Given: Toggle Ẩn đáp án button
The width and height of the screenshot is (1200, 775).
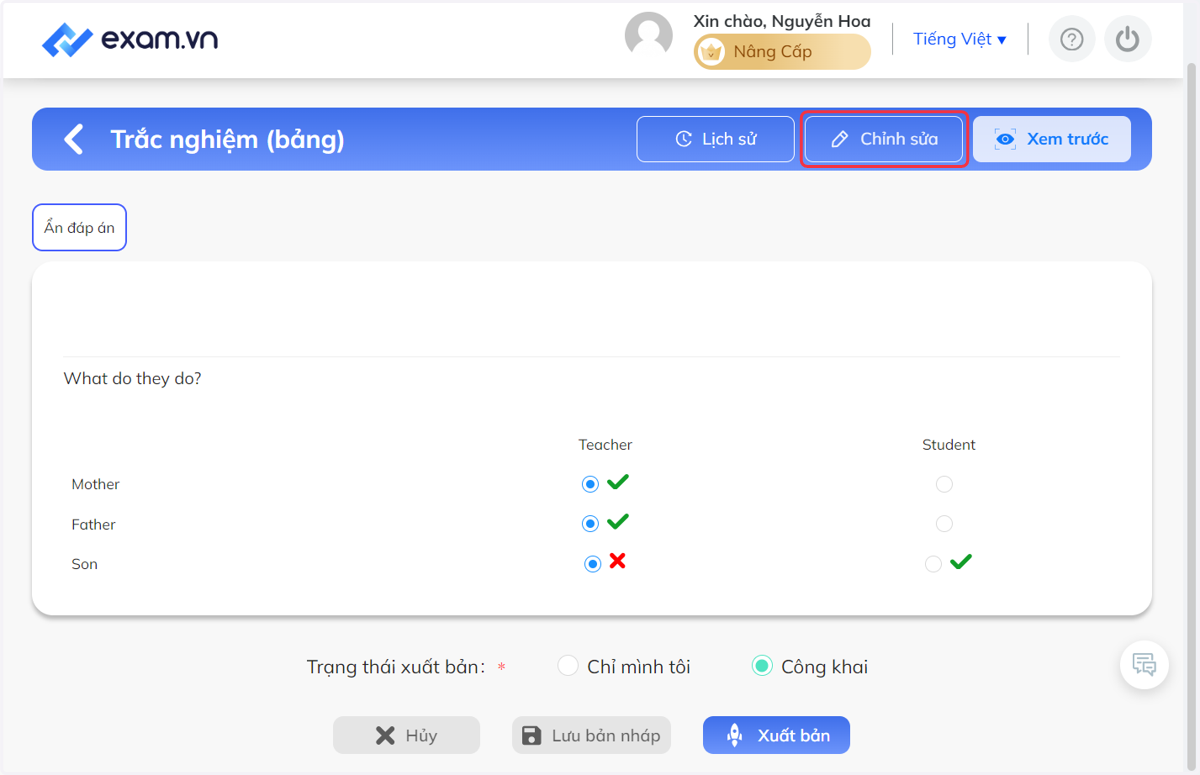Looking at the screenshot, I should (x=79, y=228).
